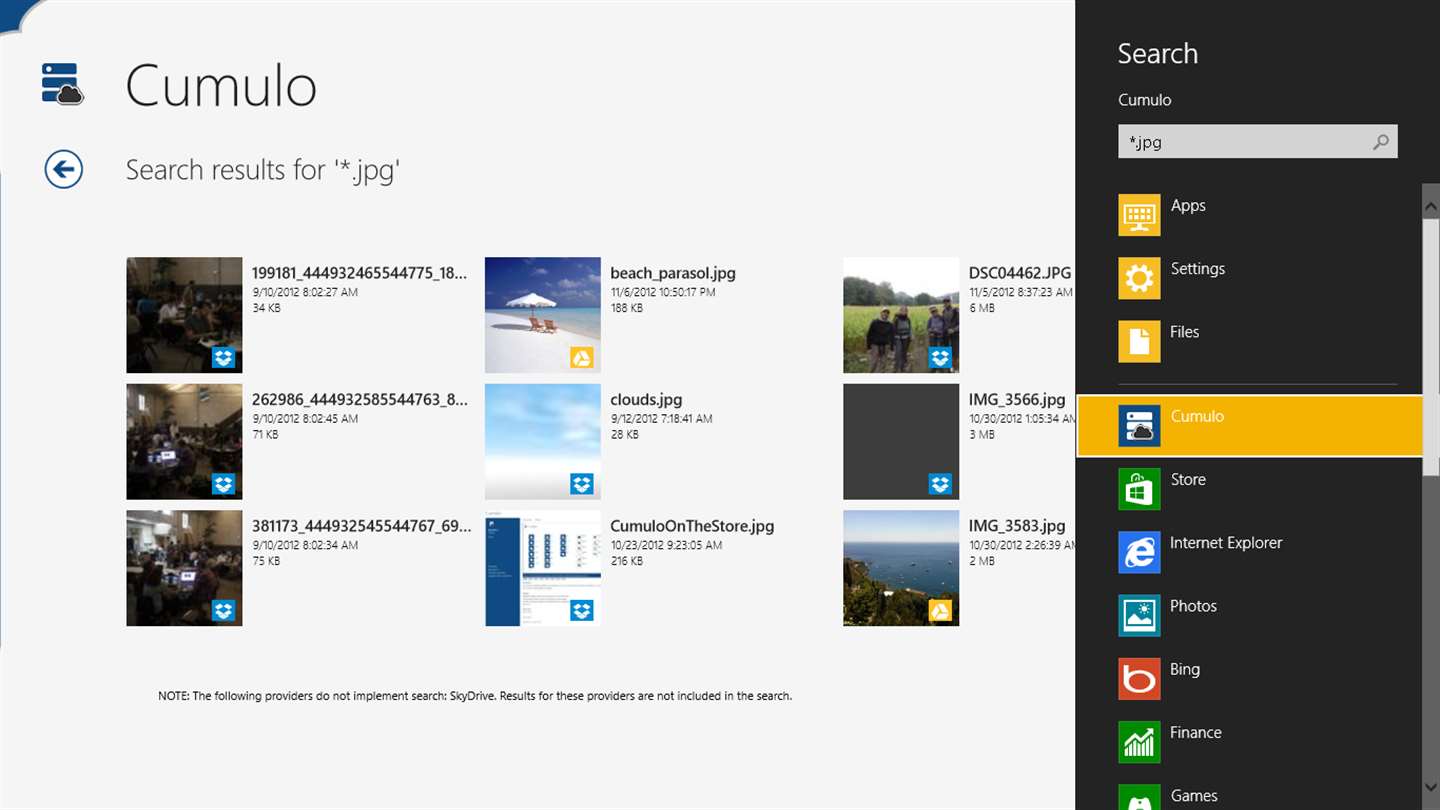Click the Cumulo app icon in the search list
The width and height of the screenshot is (1440, 810).
point(1139,426)
